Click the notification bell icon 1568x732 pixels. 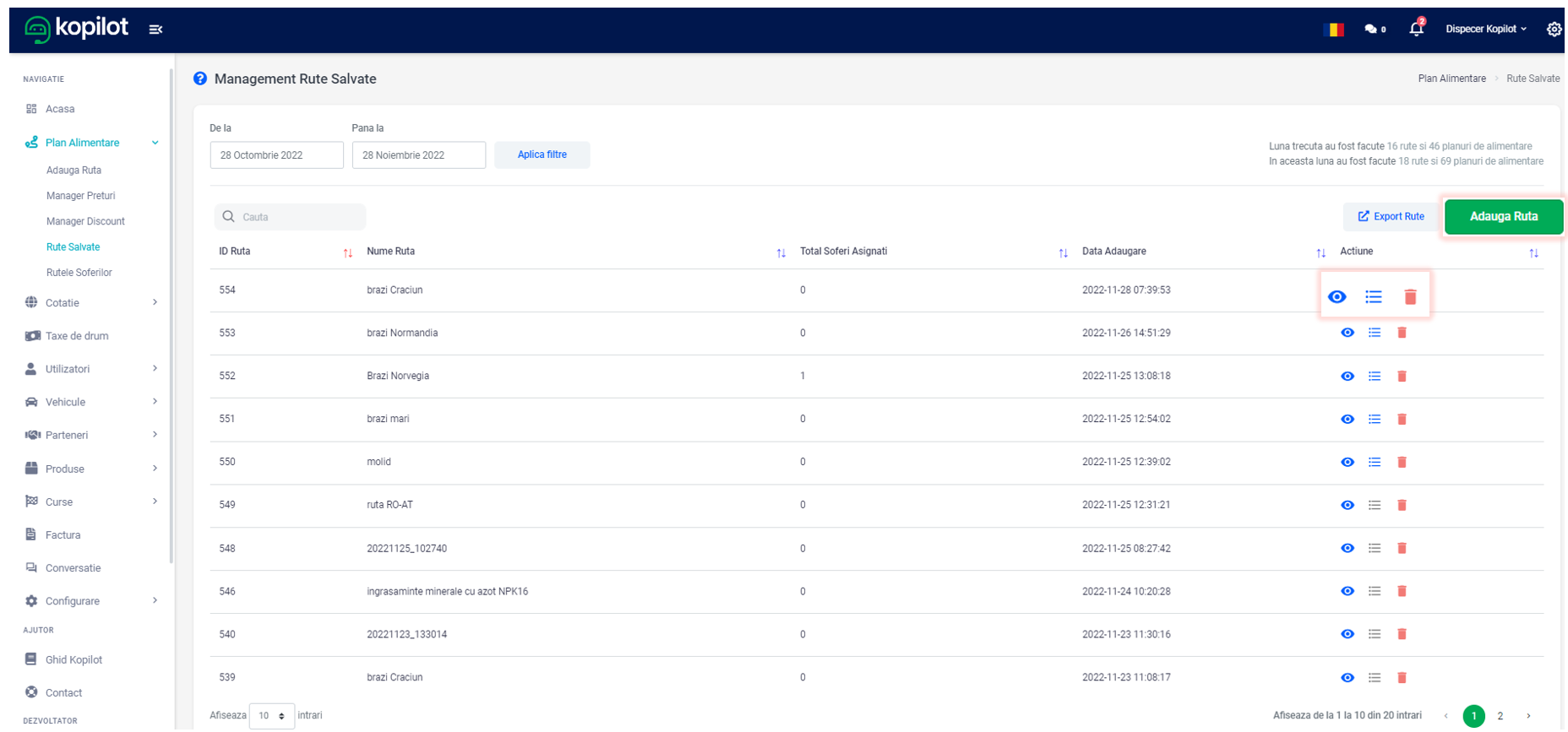(1416, 30)
